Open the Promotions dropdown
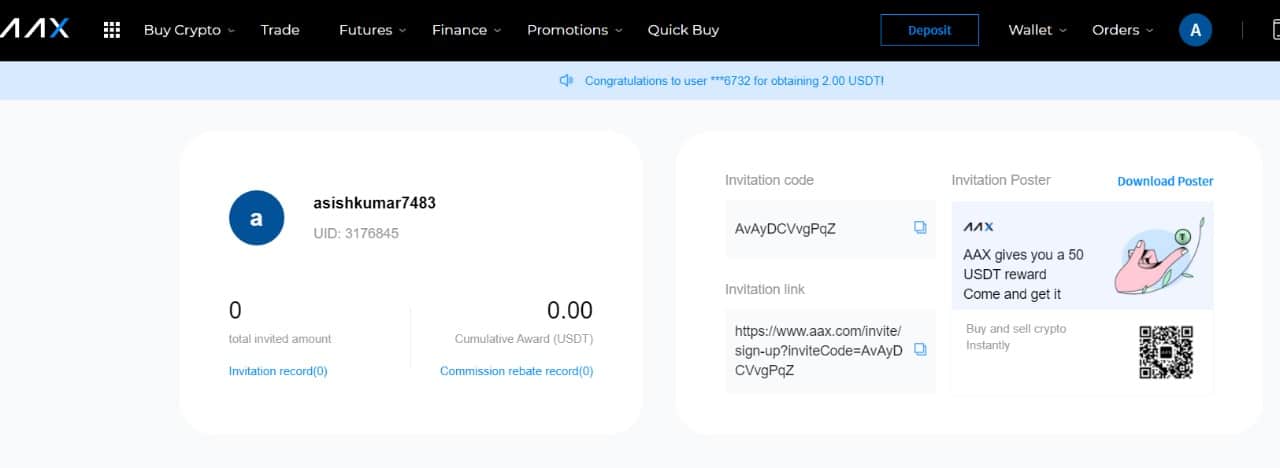 click(x=574, y=30)
